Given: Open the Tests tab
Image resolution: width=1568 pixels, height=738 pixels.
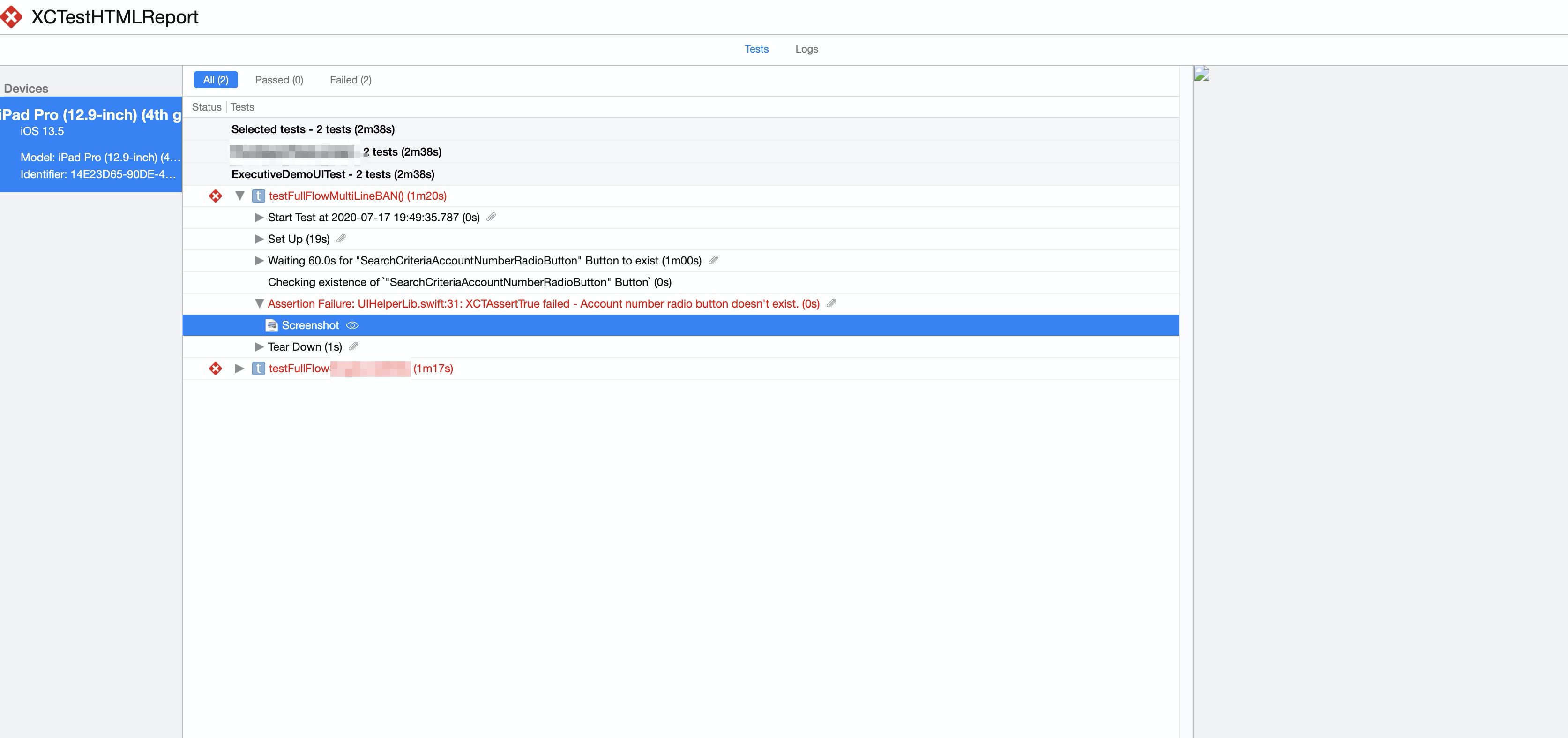Looking at the screenshot, I should [x=756, y=49].
